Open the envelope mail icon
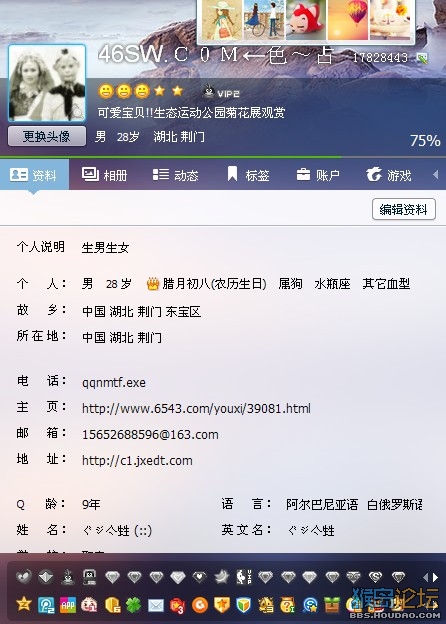The height and width of the screenshot is (624, 446). click(156, 605)
